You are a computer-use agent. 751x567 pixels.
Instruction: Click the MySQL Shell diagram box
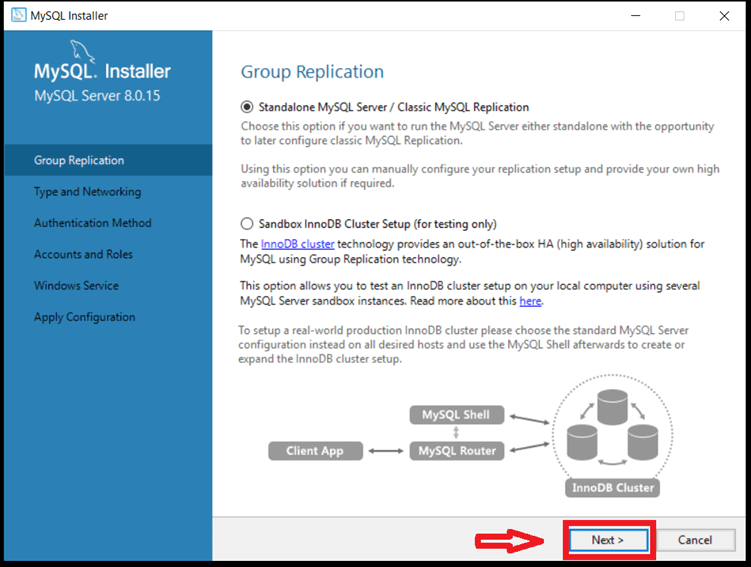click(x=456, y=415)
